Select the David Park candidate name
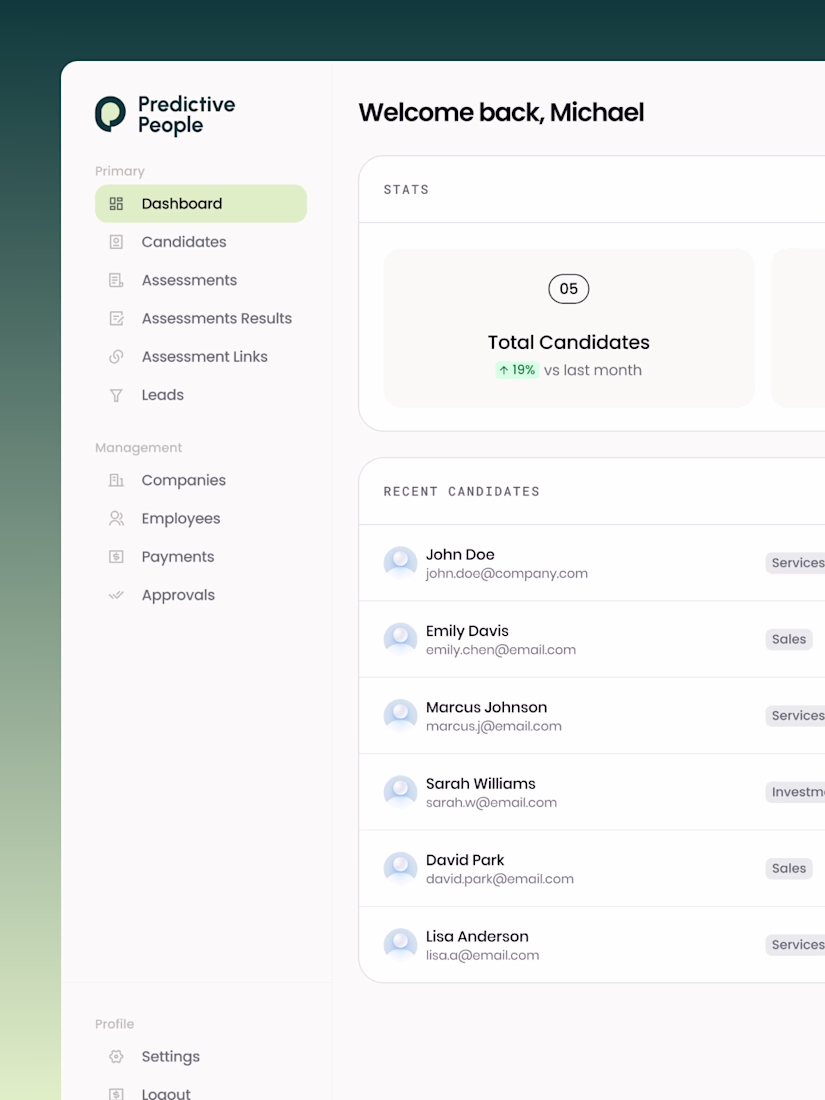 [465, 860]
